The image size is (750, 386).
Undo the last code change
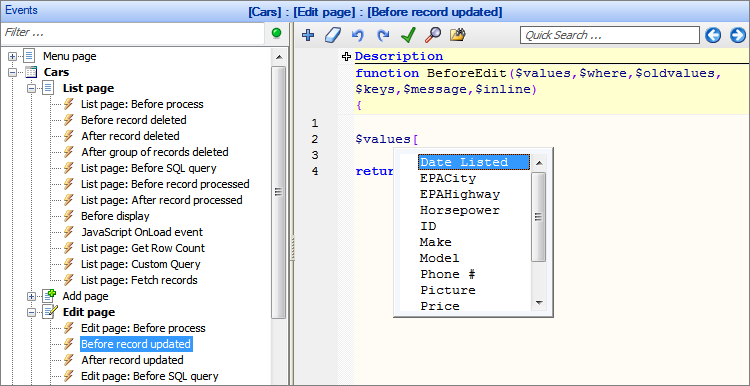(357, 35)
